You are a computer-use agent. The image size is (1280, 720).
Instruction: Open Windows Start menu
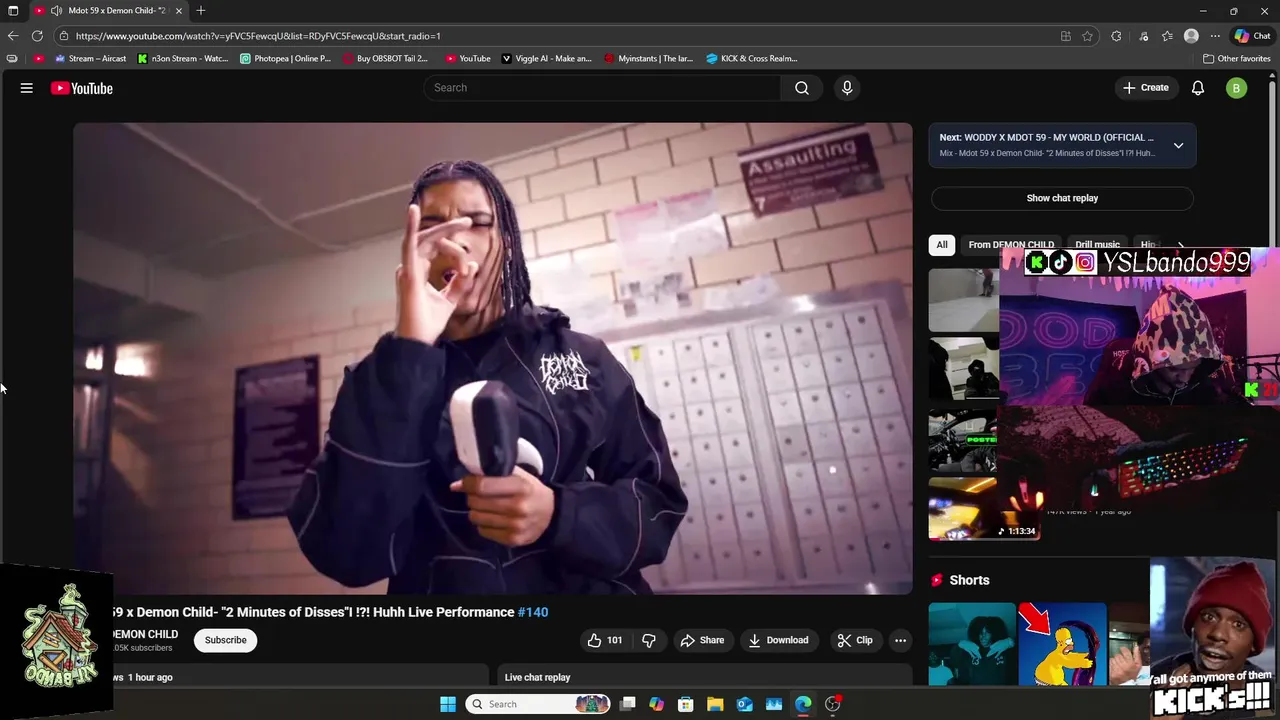coord(448,704)
